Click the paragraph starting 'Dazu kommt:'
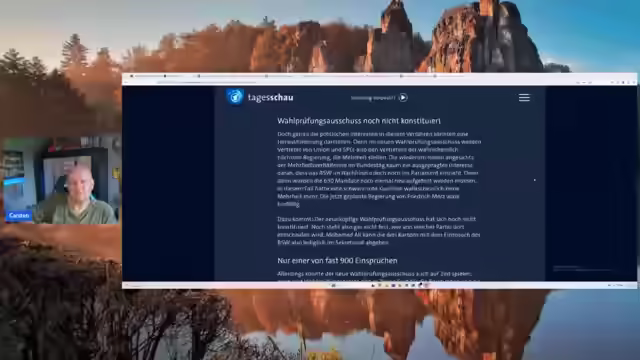This screenshot has height=360, width=640. tap(379, 231)
